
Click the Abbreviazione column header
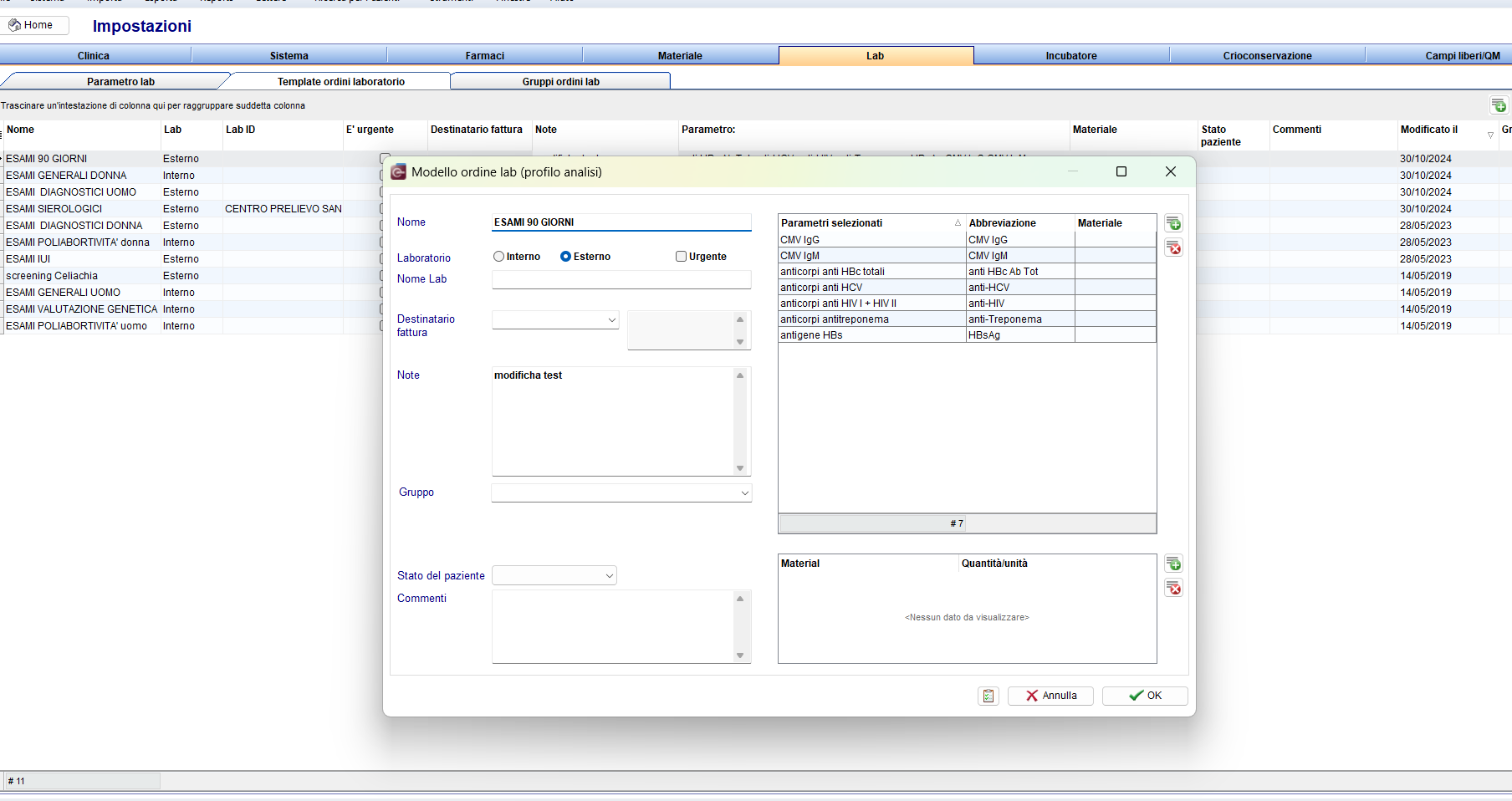click(1020, 223)
